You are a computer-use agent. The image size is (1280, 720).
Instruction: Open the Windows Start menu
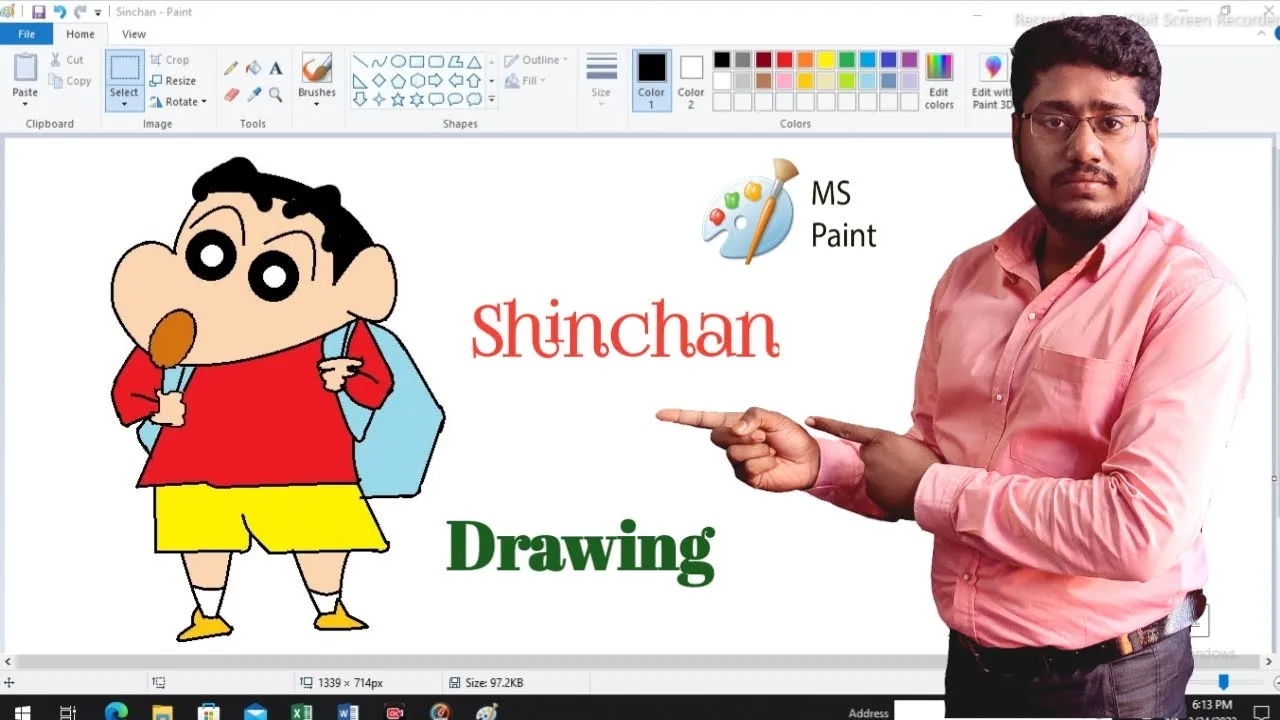pyautogui.click(x=22, y=712)
